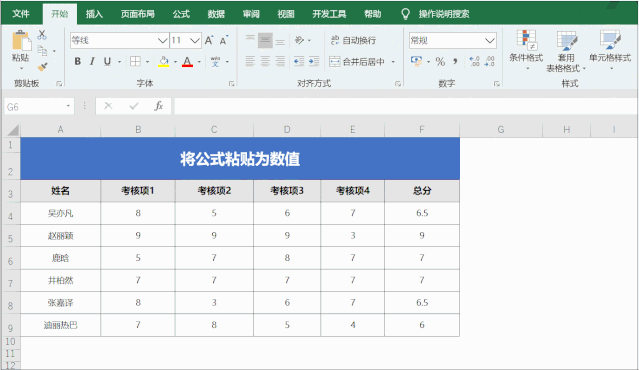Open Conditional Formatting (条件格式)

526,50
